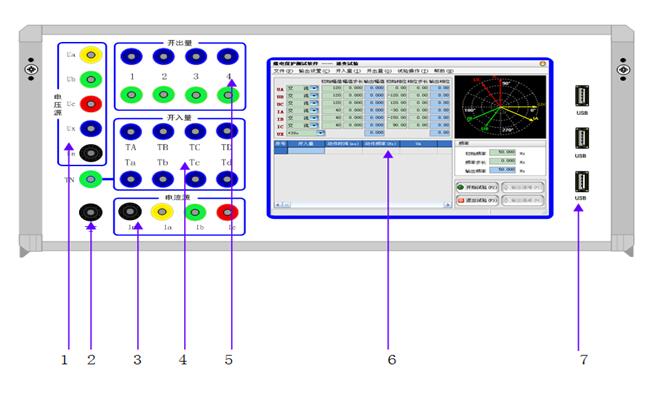The height and width of the screenshot is (397, 660).
Task: Click the blue output jack above number 1
Action: click(x=131, y=56)
